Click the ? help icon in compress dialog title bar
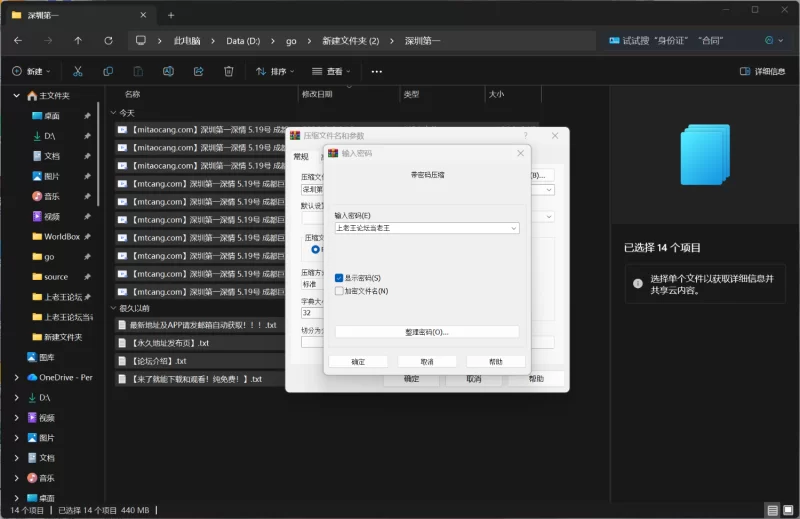This screenshot has width=800, height=519. coord(526,135)
